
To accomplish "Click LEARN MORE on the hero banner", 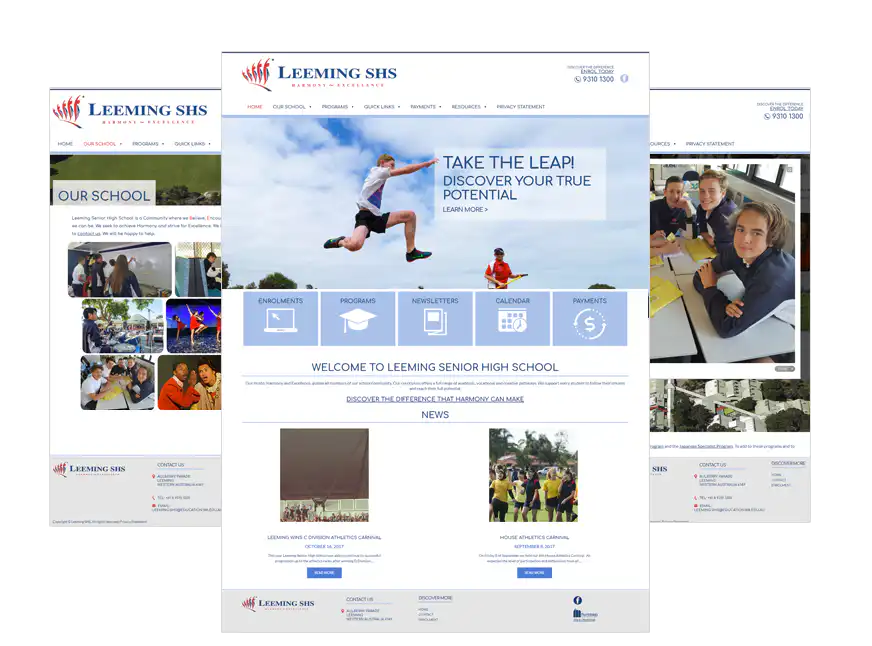I will (x=465, y=210).
